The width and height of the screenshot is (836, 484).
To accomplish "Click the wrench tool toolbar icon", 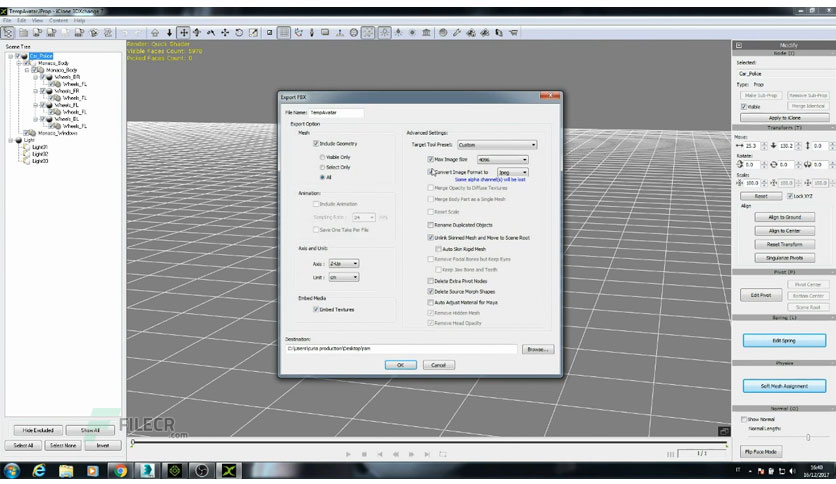I will pos(457,33).
